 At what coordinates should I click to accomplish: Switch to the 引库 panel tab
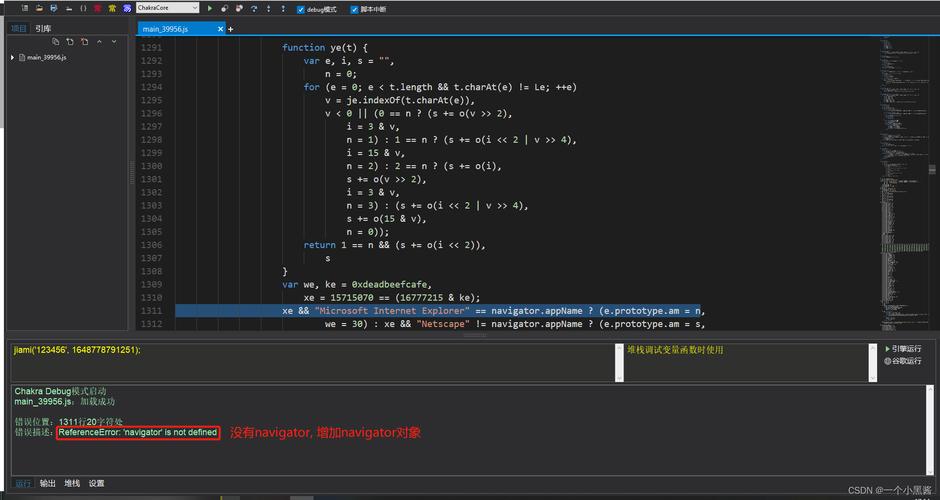[43, 28]
